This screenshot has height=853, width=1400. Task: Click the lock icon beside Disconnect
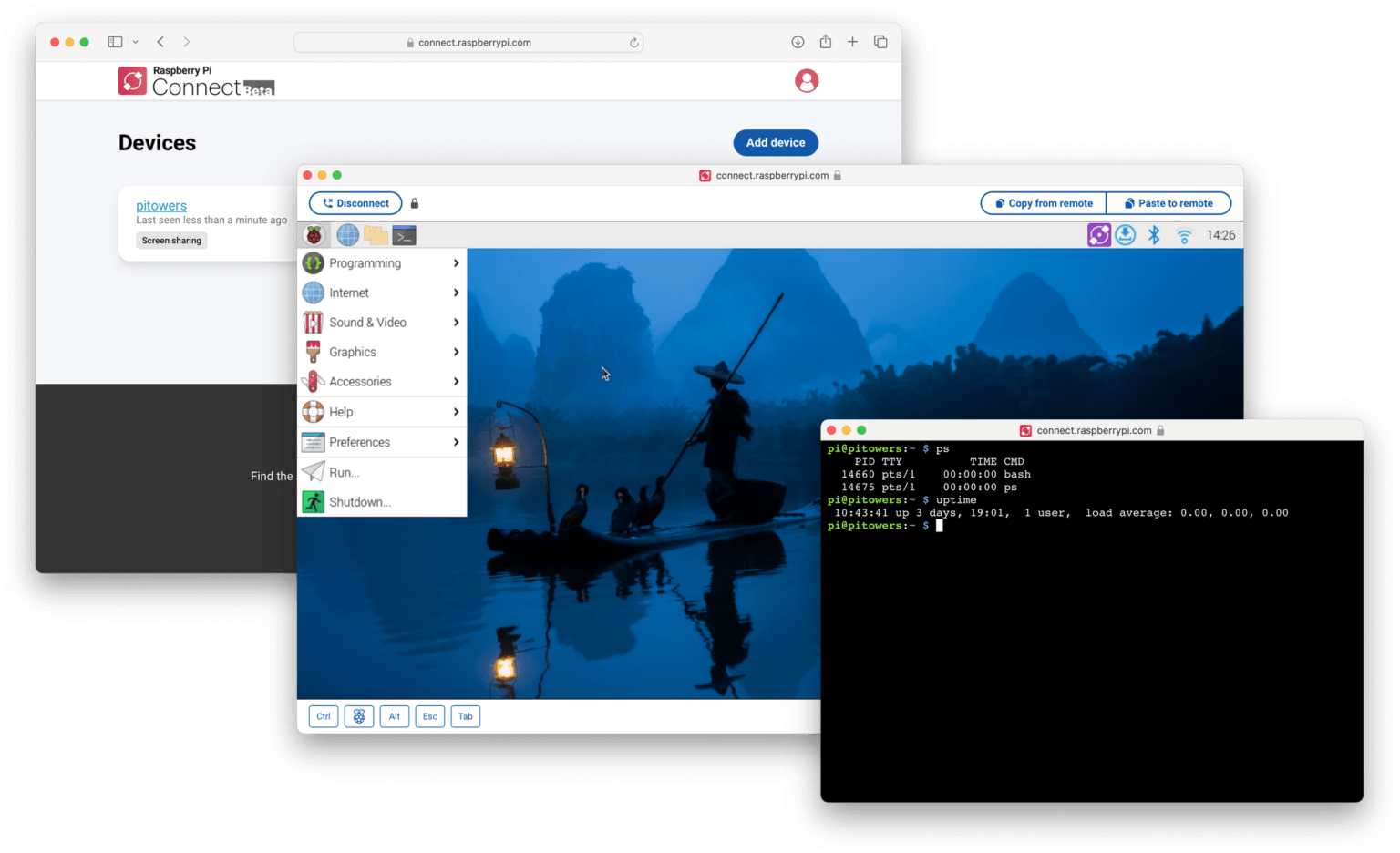click(415, 203)
